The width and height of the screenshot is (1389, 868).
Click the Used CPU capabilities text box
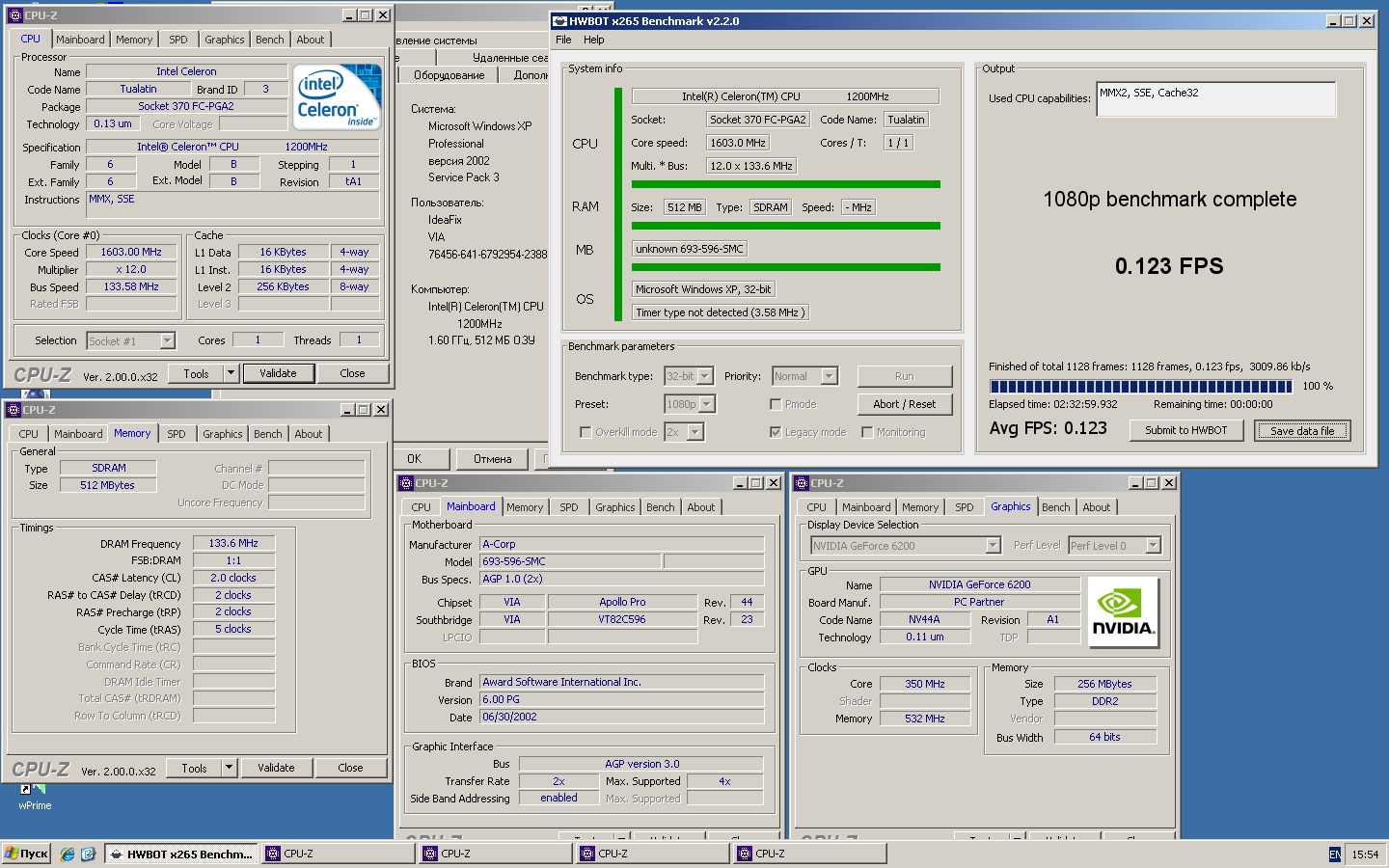pyautogui.click(x=1216, y=99)
